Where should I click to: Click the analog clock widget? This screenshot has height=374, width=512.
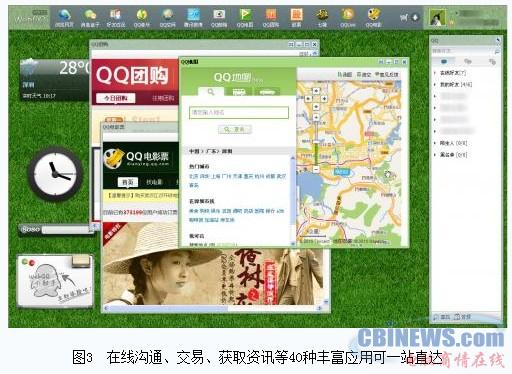coord(56,175)
